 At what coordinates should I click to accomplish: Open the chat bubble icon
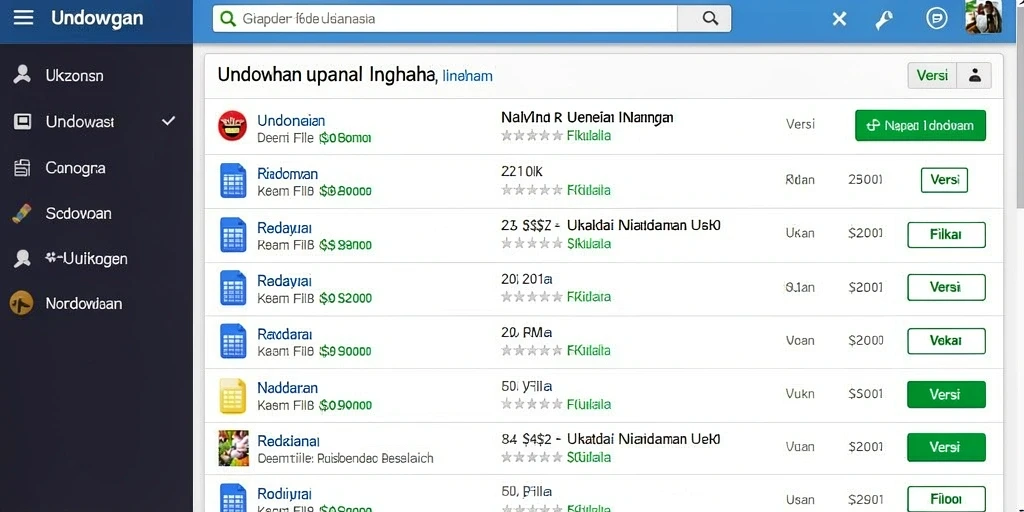936,19
